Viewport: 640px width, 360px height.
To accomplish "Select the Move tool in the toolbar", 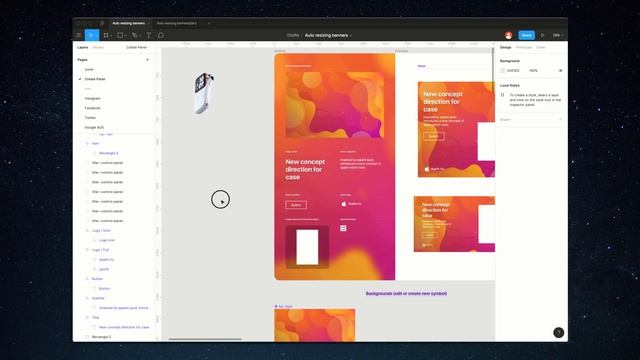I will pyautogui.click(x=90, y=36).
